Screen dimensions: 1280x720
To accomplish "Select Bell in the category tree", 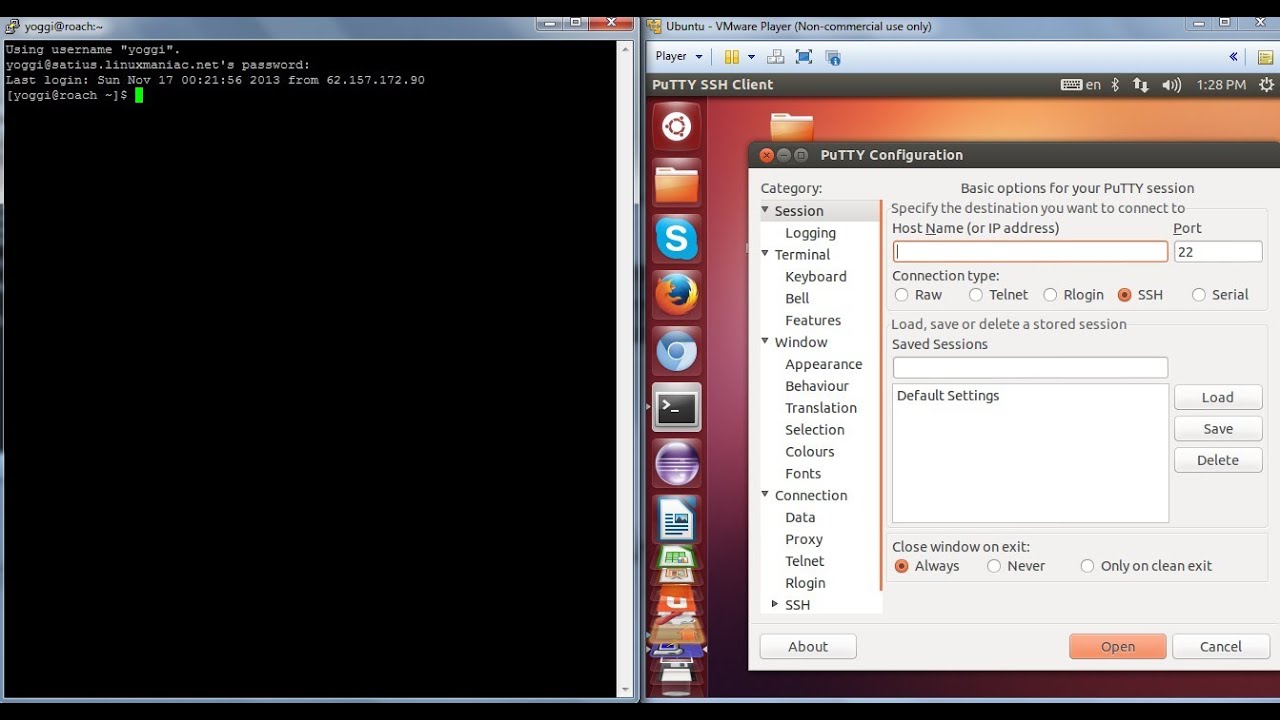I will pyautogui.click(x=797, y=299).
